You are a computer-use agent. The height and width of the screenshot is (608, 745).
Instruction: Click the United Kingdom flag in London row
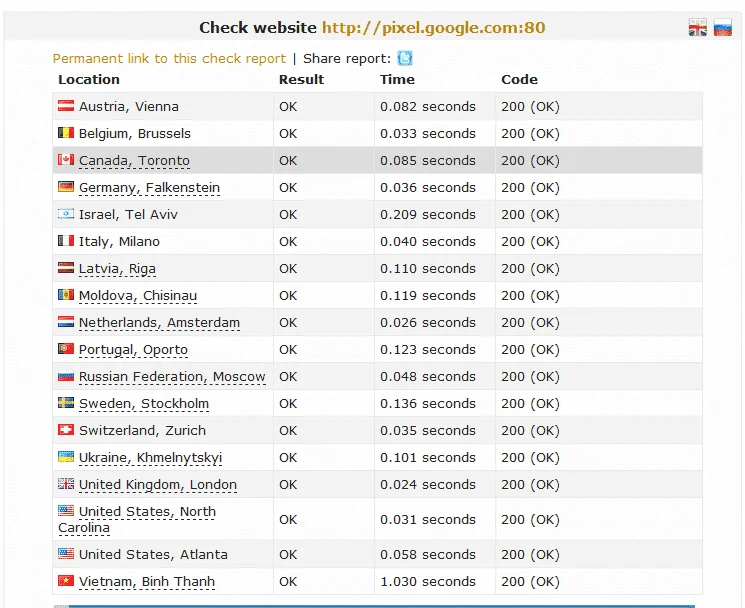click(66, 484)
